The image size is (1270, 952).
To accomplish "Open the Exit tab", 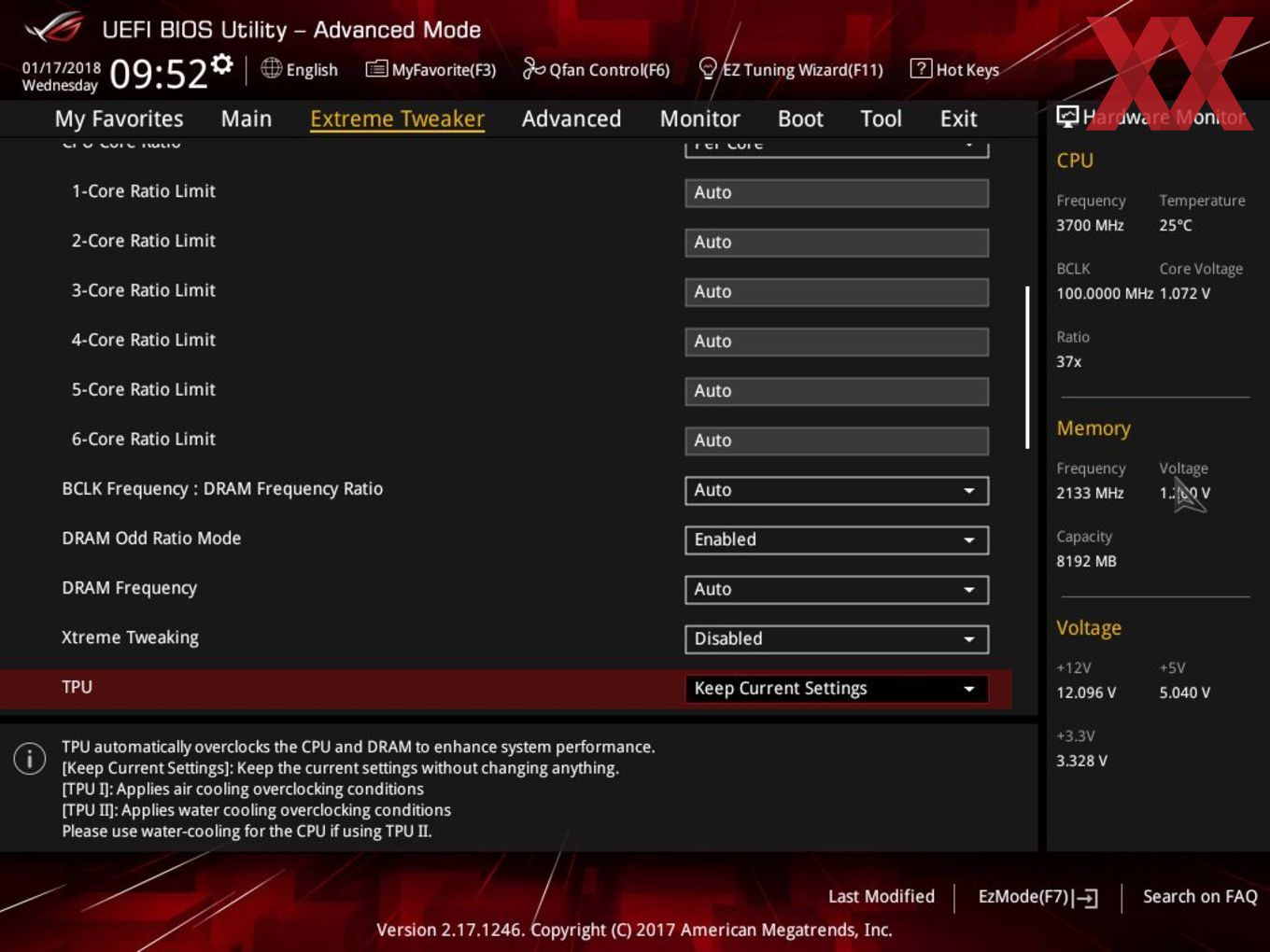I will 958,119.
